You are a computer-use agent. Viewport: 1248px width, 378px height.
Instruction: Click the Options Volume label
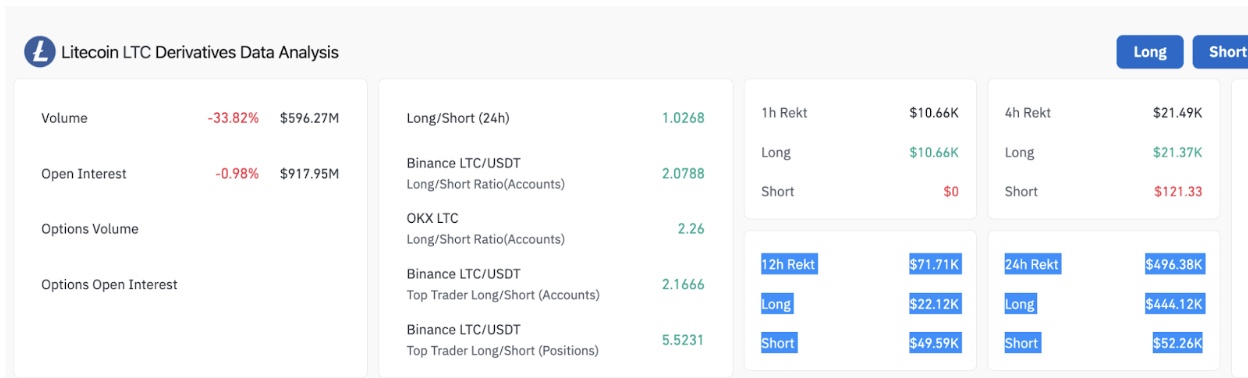[90, 229]
